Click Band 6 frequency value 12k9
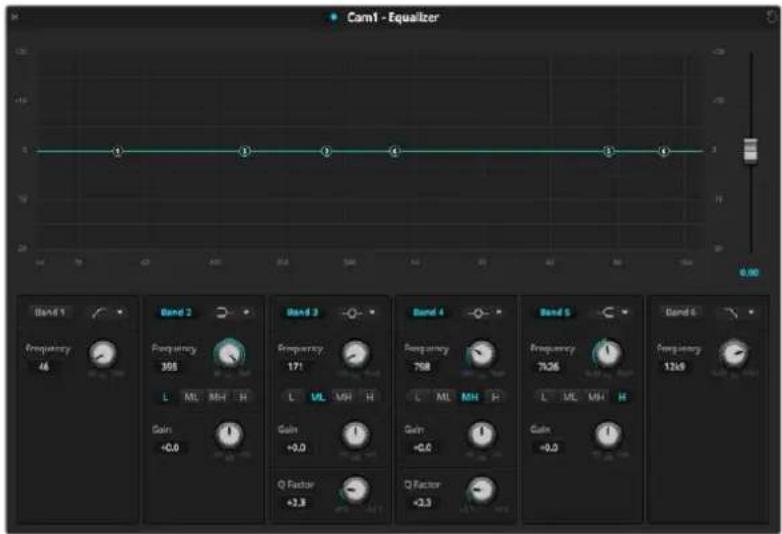 (x=674, y=366)
